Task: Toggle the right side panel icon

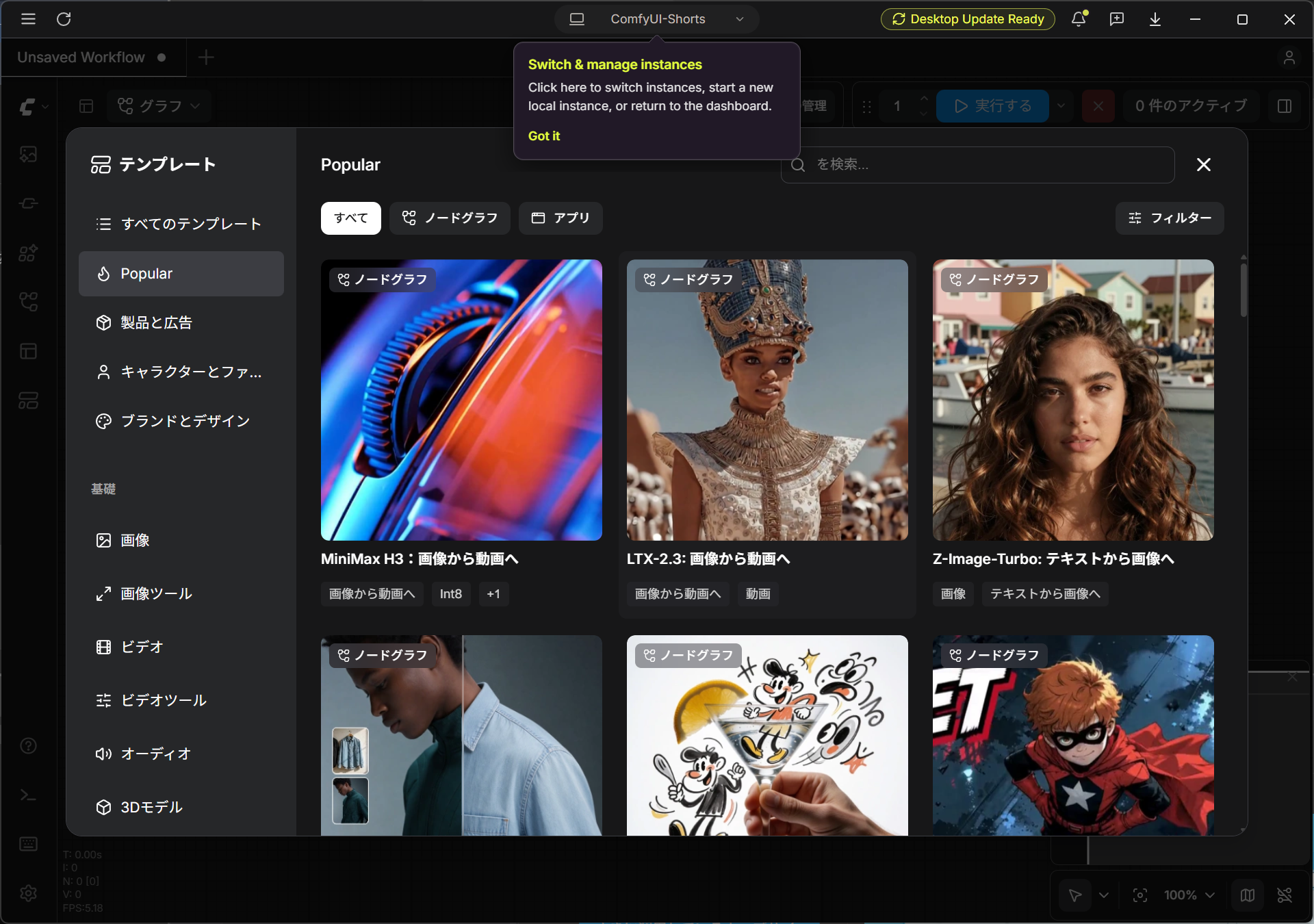Action: coord(1285,106)
